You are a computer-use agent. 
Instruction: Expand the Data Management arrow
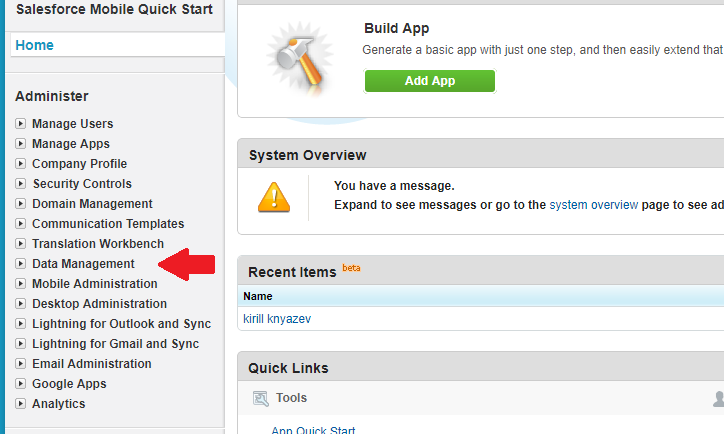pyautogui.click(x=21, y=264)
